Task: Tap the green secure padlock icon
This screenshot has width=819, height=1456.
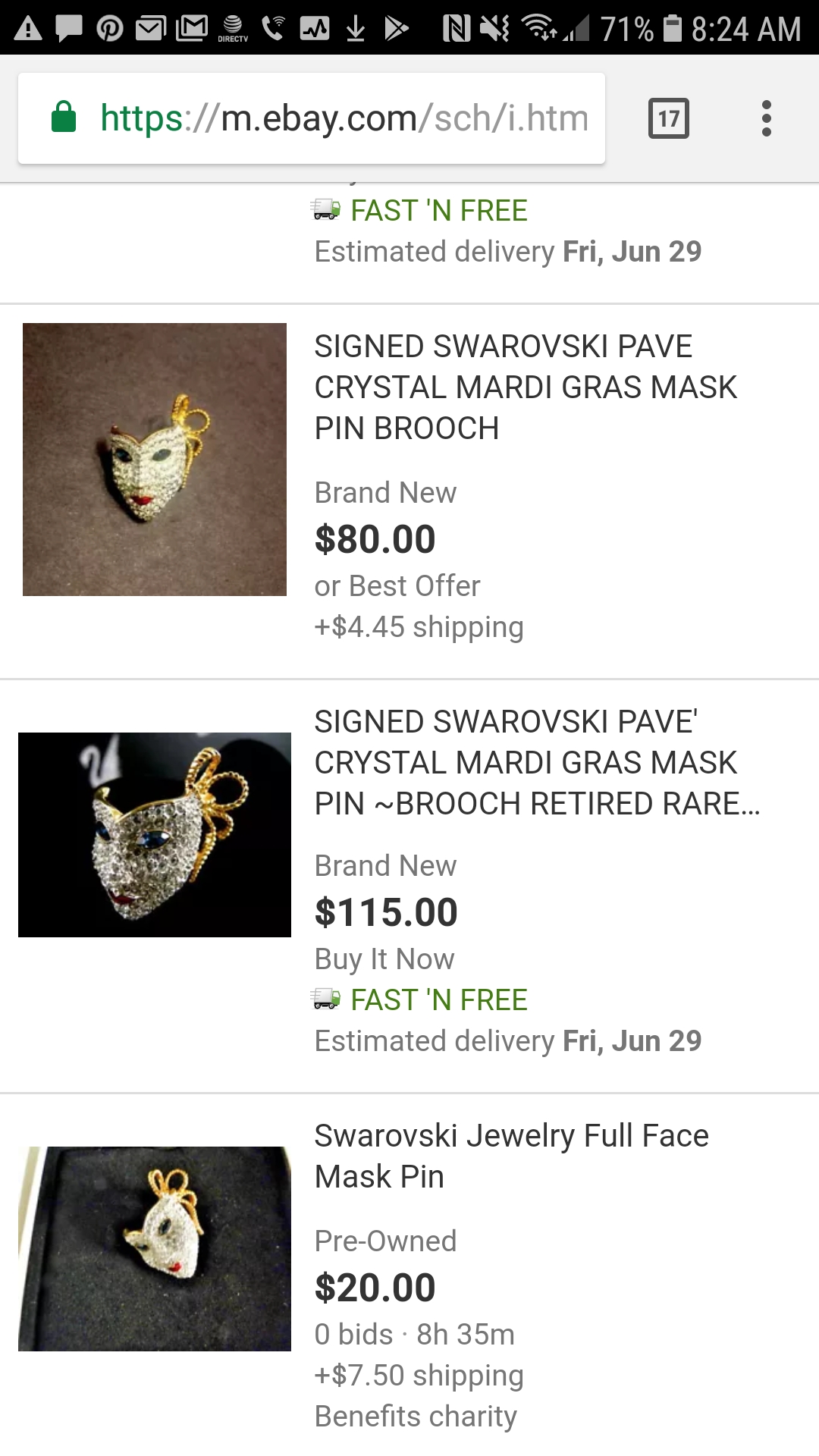Action: coord(64,118)
